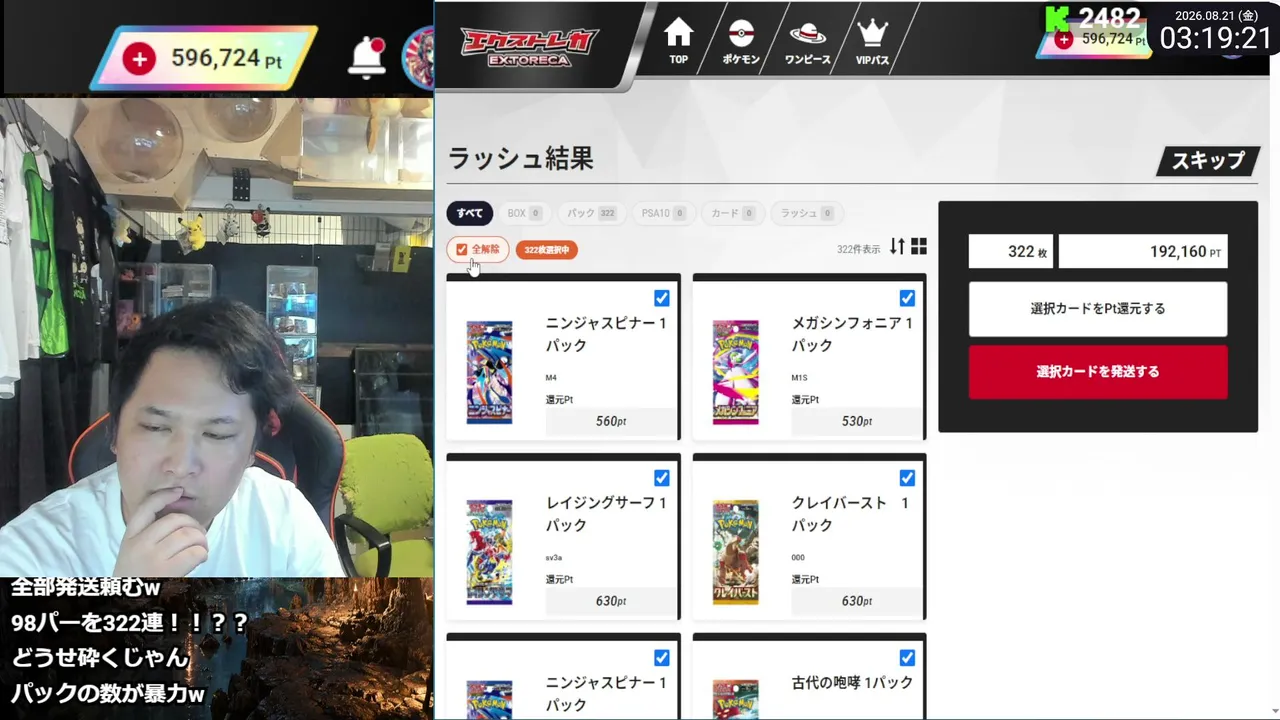Click the EXTORECA site logo

click(x=530, y=46)
